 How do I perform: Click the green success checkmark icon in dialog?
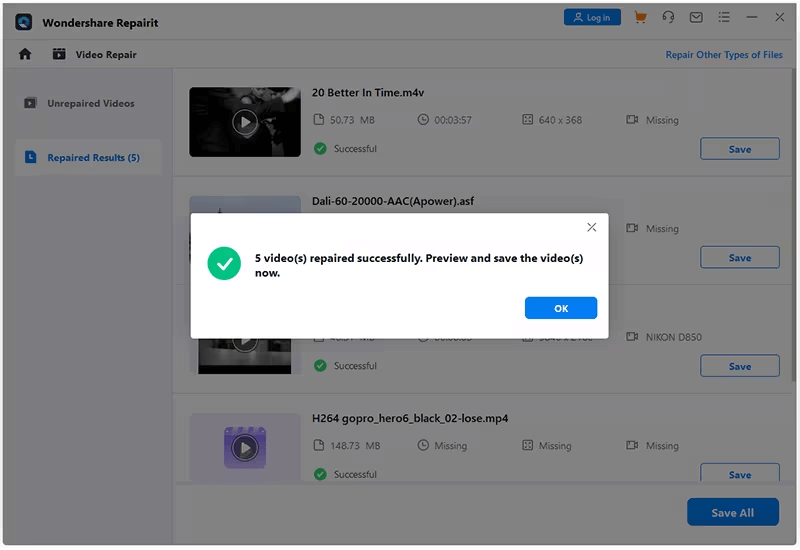click(224, 264)
